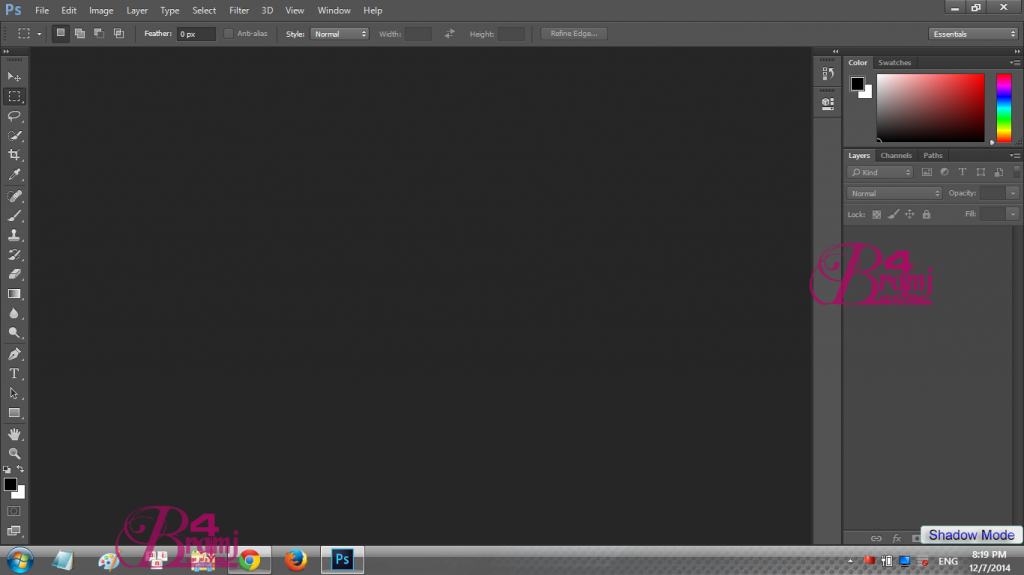Click the Feather input field
This screenshot has height=575, width=1024.
[196, 34]
